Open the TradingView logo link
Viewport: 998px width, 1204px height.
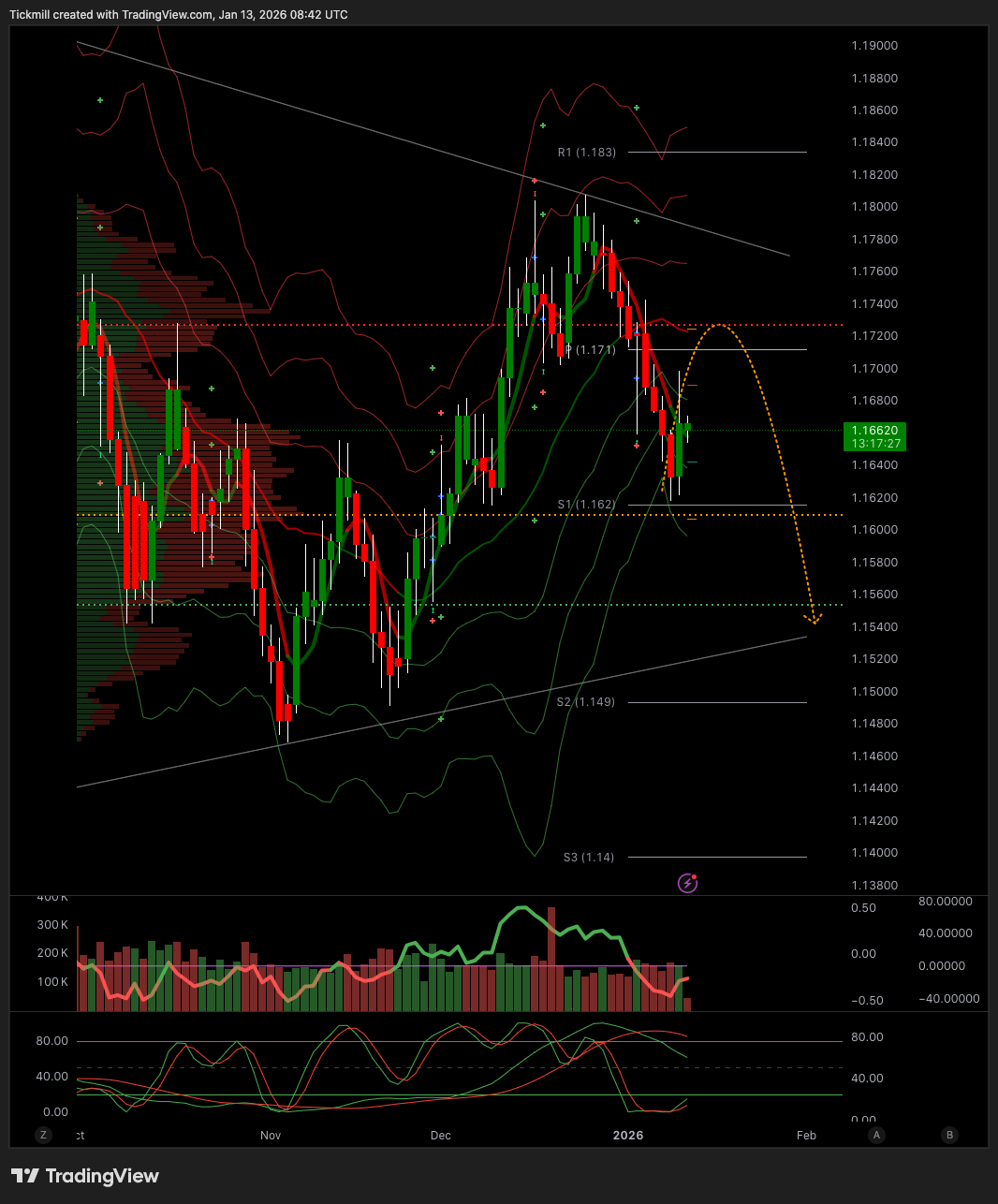click(x=85, y=1176)
